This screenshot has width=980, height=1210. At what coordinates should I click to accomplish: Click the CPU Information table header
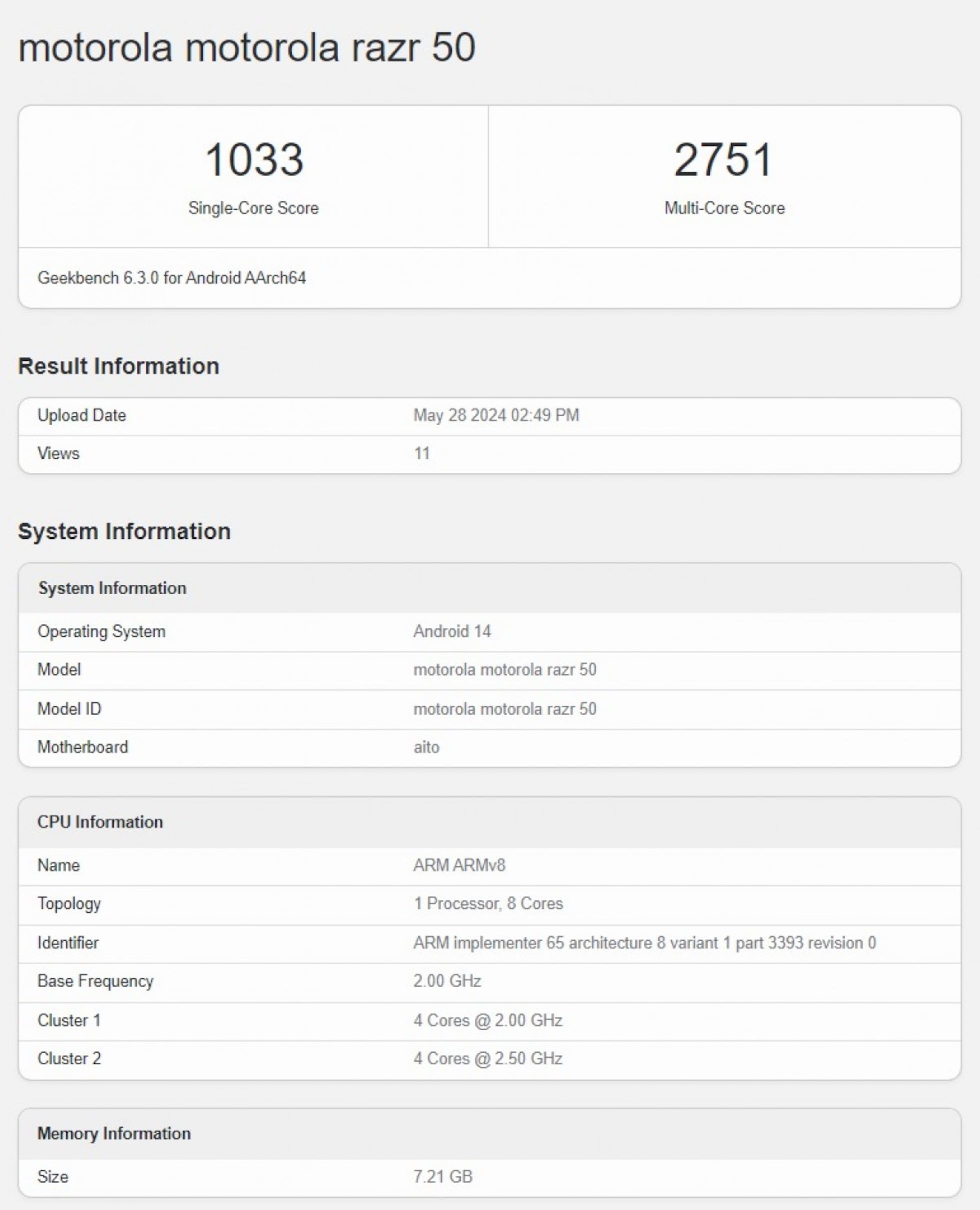tap(100, 821)
